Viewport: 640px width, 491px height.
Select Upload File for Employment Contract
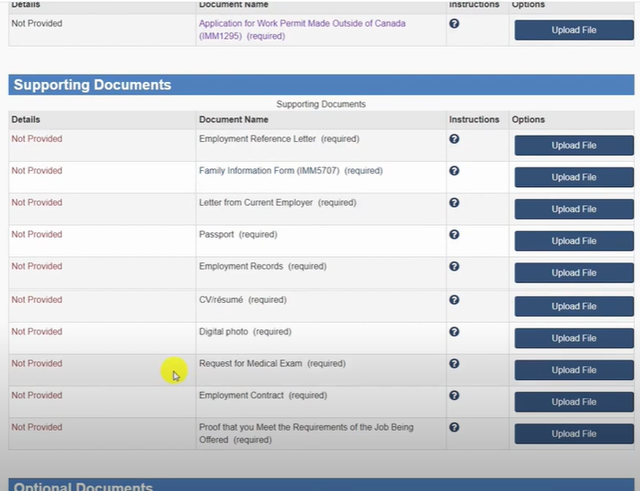(573, 402)
